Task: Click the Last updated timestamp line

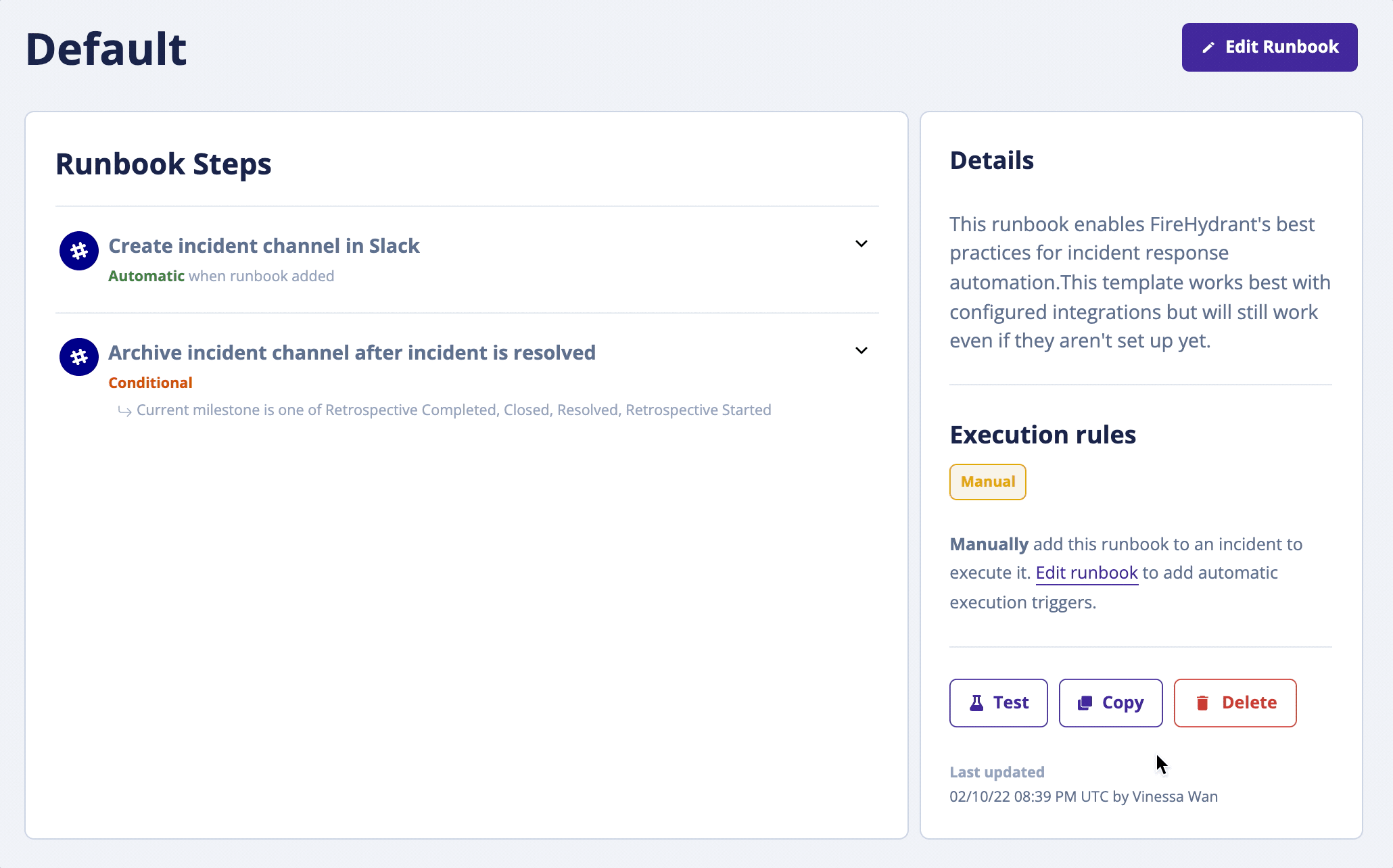Action: pyautogui.click(x=1083, y=797)
